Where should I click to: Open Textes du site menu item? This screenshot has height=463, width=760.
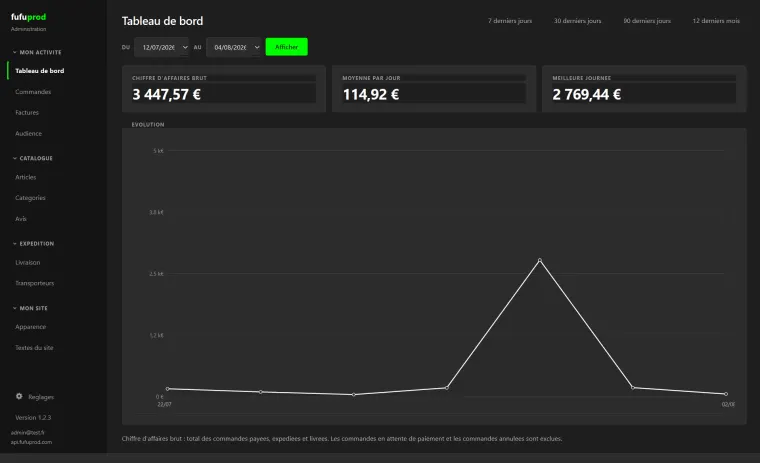(34, 348)
